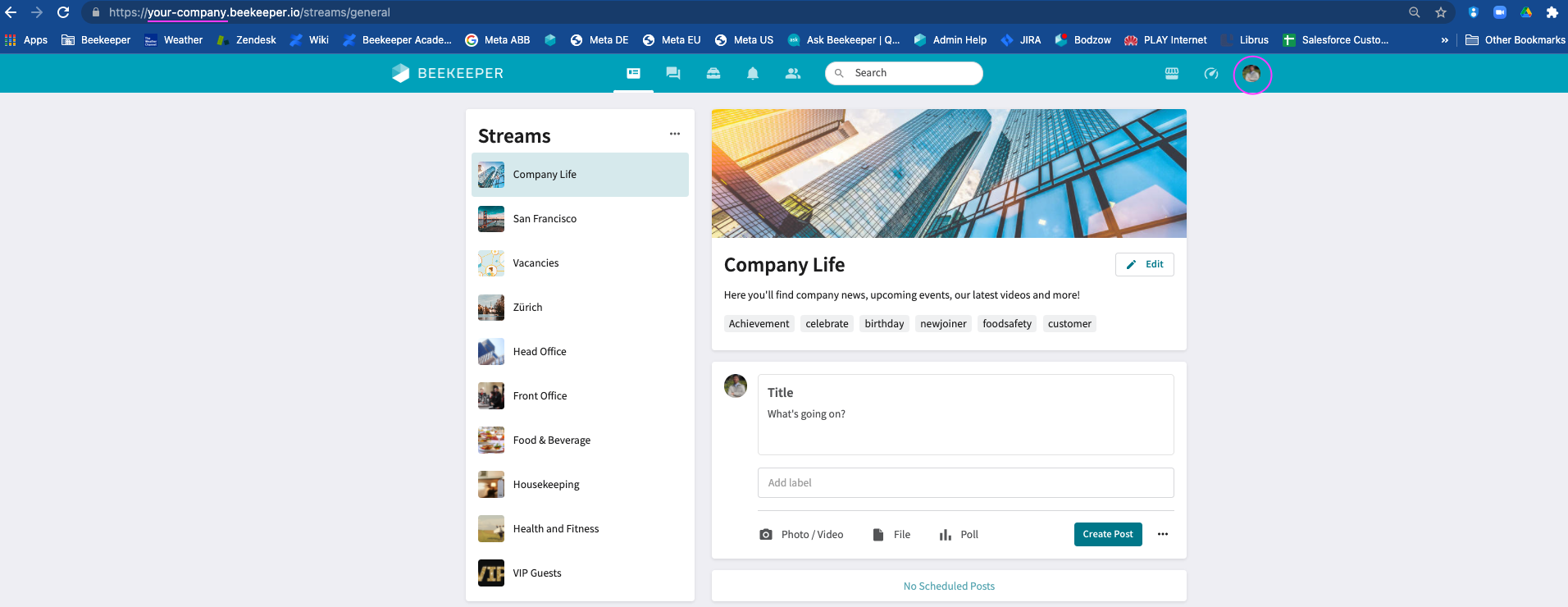This screenshot has height=607, width=1568.
Task: Open the Chats icon in top navigation
Action: tap(673, 73)
